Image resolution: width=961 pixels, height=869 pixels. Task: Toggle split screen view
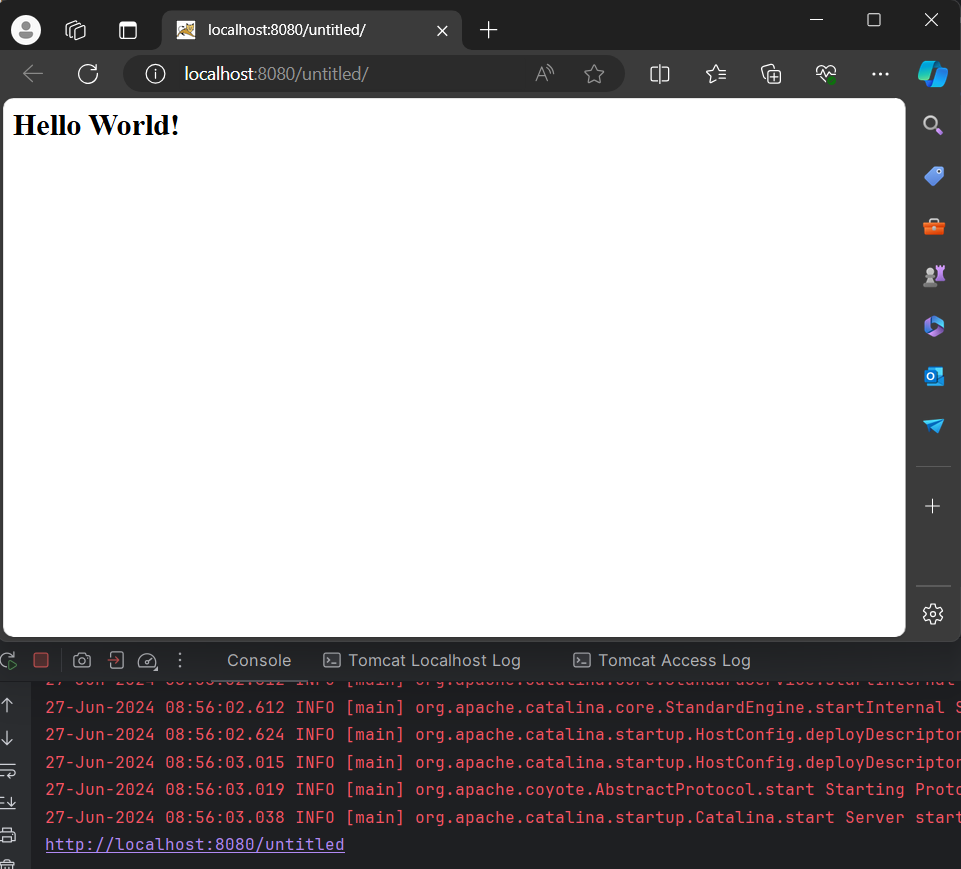pos(659,74)
